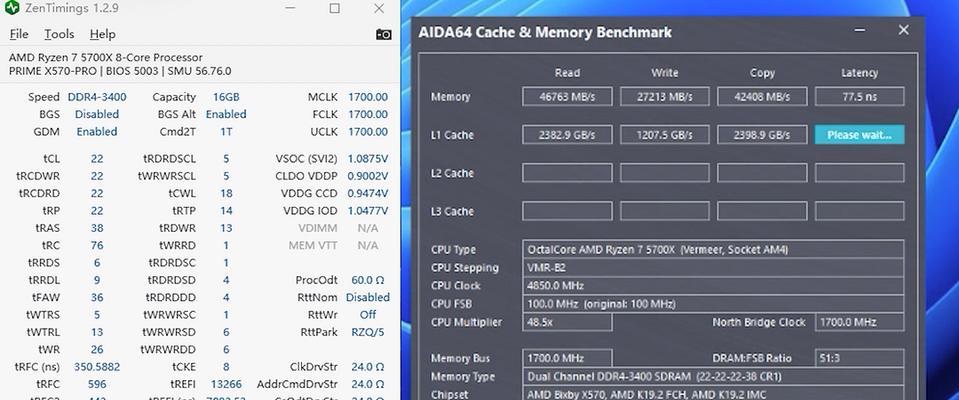959x400 pixels.
Task: Maximize the ZenTimings window
Action: point(335,8)
